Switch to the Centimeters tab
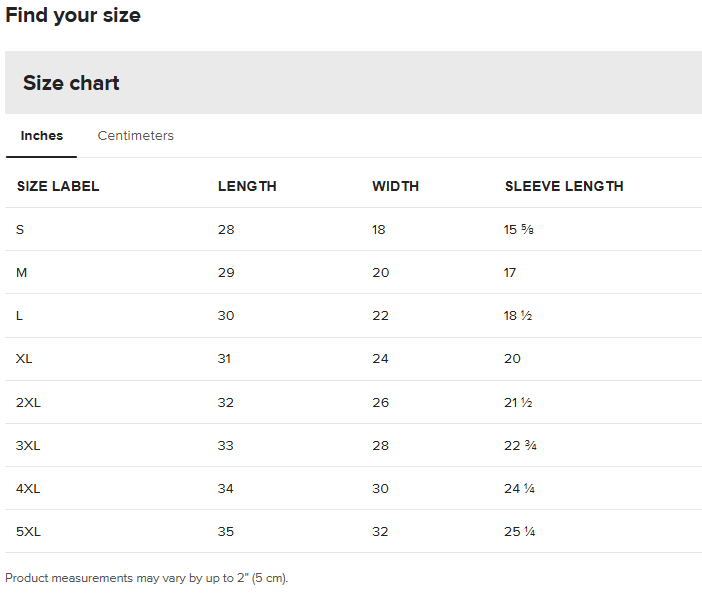The height and width of the screenshot is (596, 702). (135, 136)
